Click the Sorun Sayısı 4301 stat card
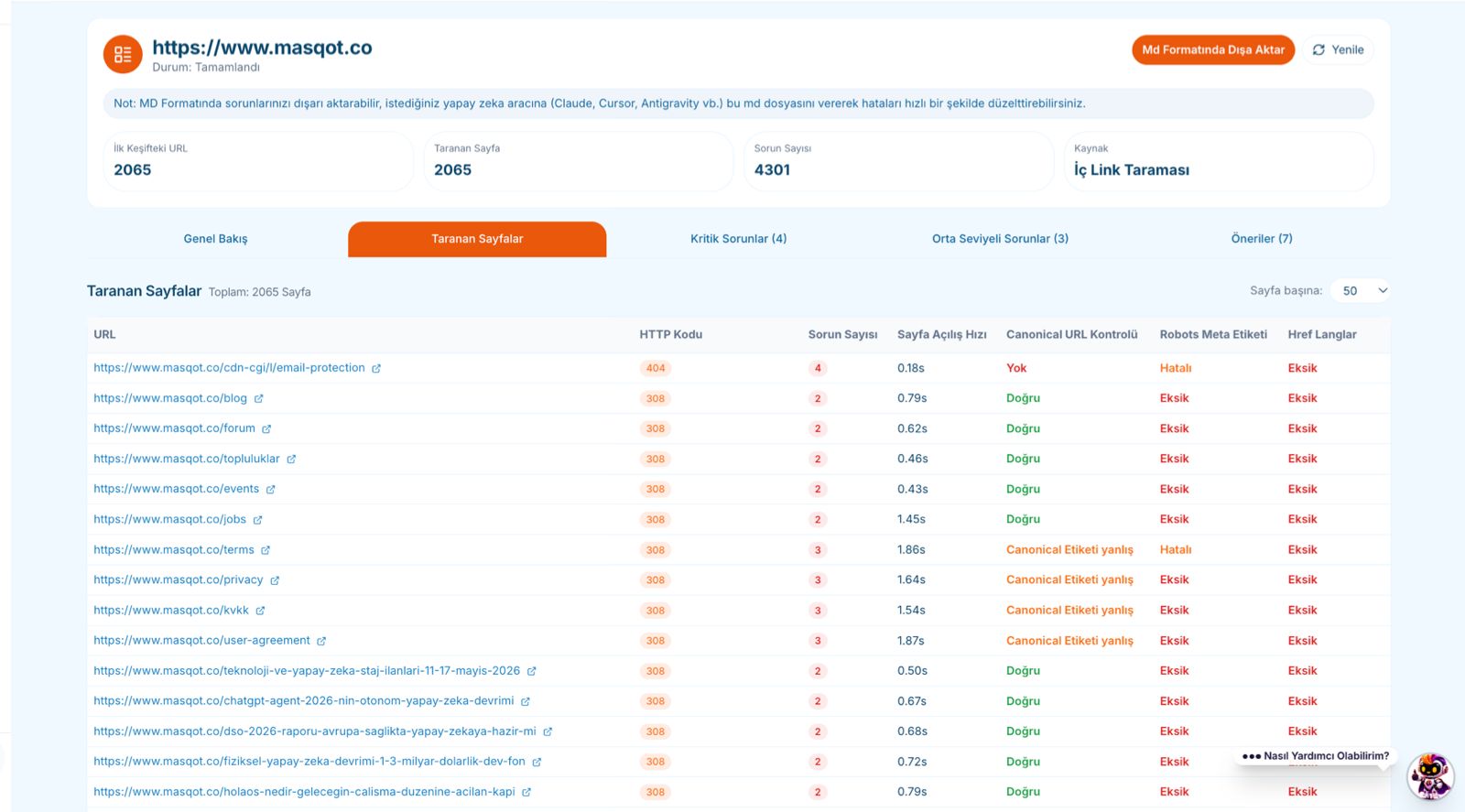Screen dimensions: 1465x812 (x=898, y=161)
